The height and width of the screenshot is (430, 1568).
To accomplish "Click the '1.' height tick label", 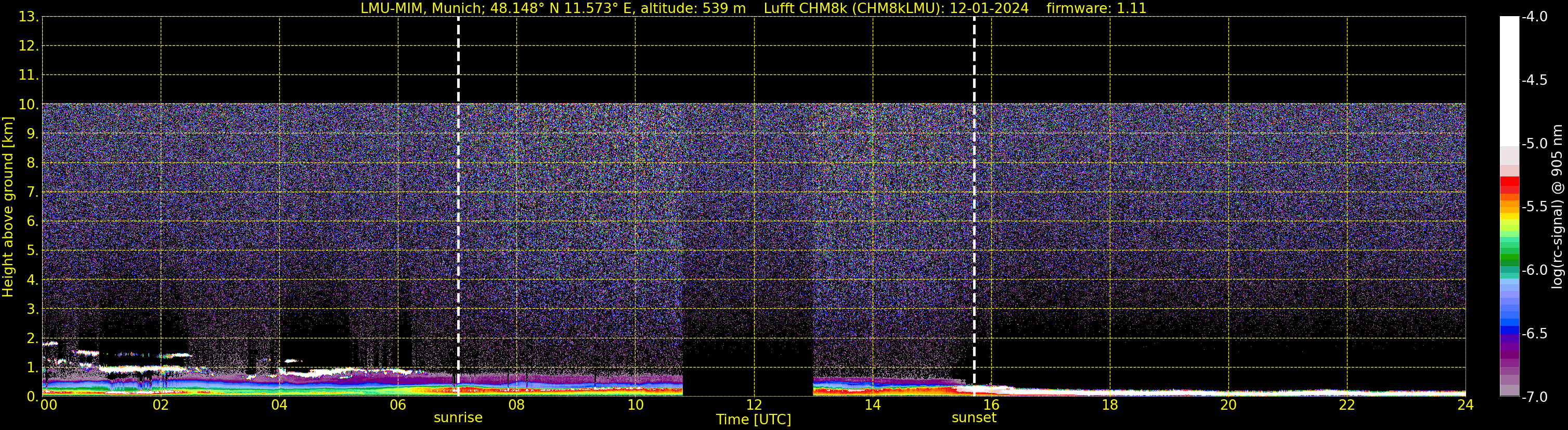I will 32,368.
